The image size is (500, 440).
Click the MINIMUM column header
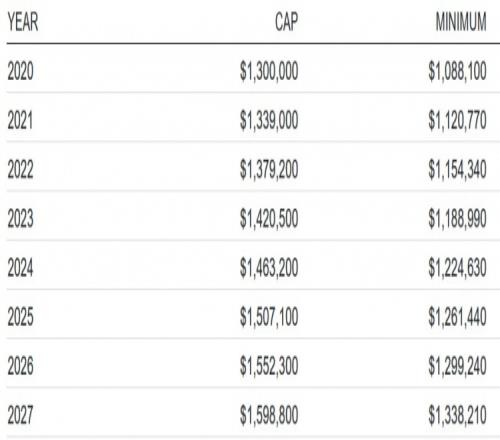pyautogui.click(x=461, y=22)
